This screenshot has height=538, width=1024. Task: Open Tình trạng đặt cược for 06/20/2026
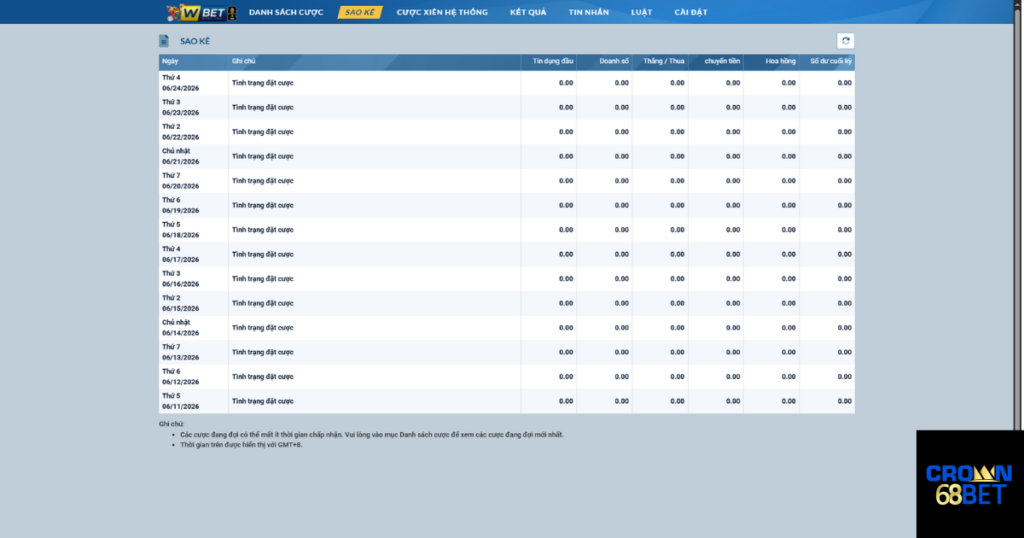tap(263, 181)
